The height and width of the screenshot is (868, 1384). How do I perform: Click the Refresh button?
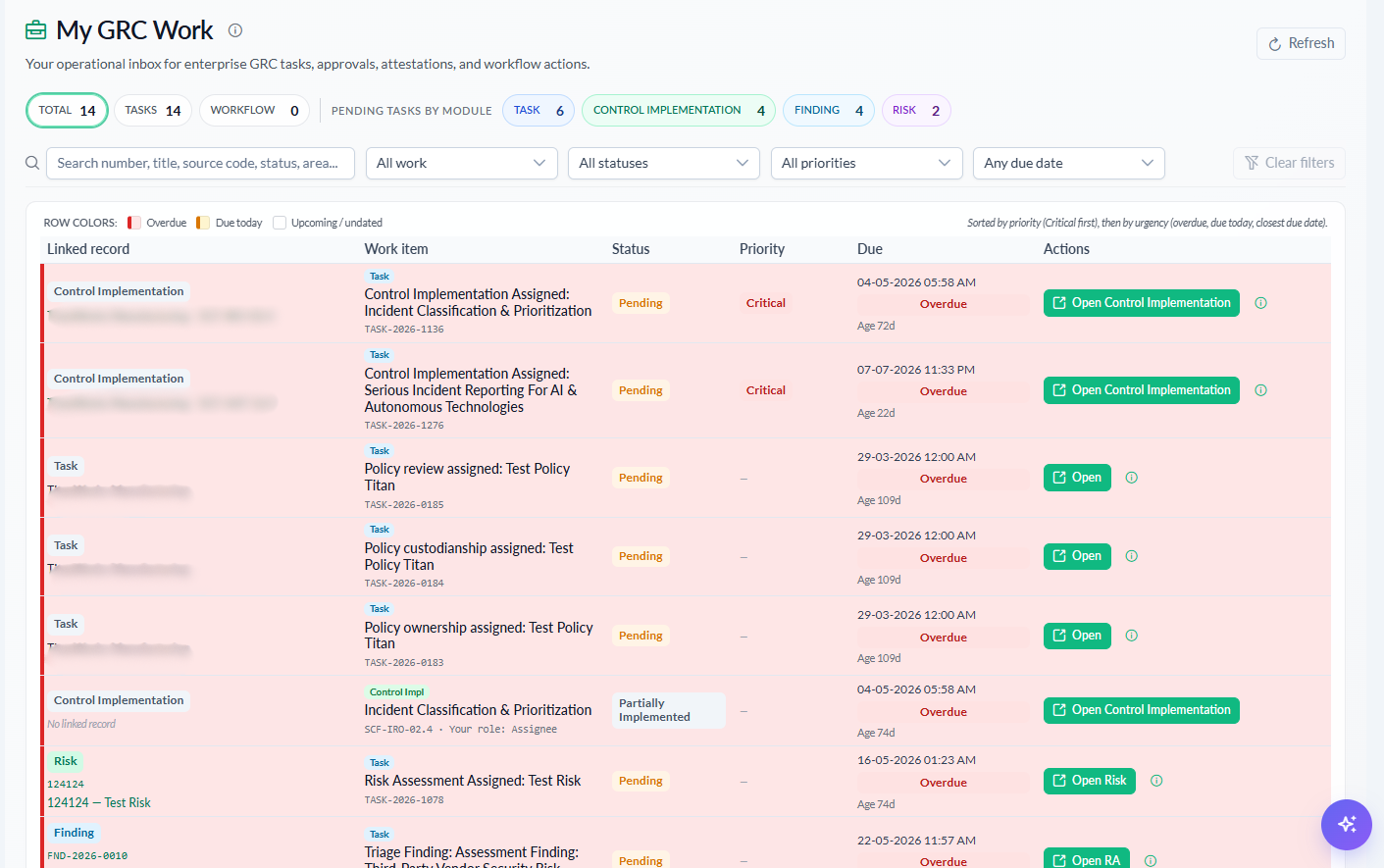pos(1301,43)
